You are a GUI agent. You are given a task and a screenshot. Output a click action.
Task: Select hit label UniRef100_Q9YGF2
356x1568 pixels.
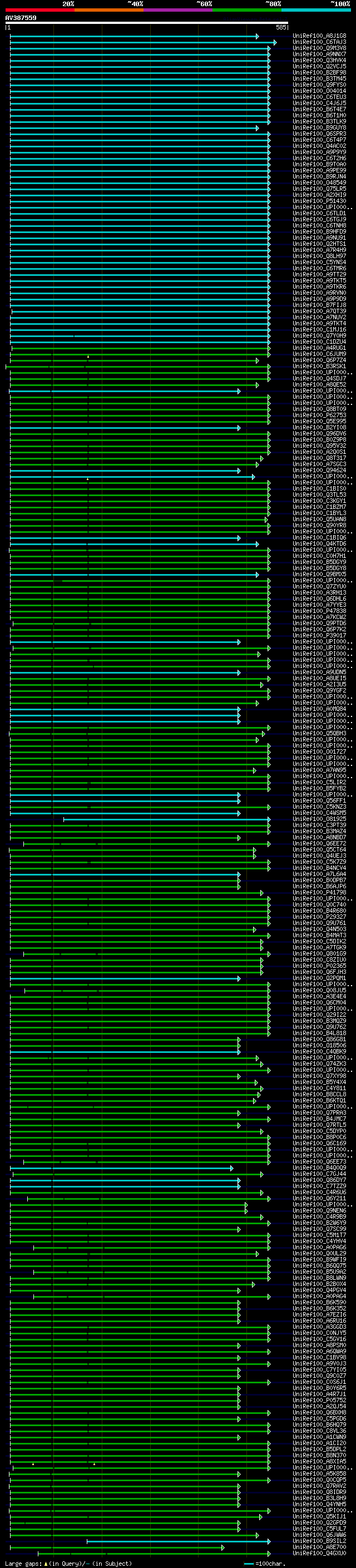[x=319, y=691]
